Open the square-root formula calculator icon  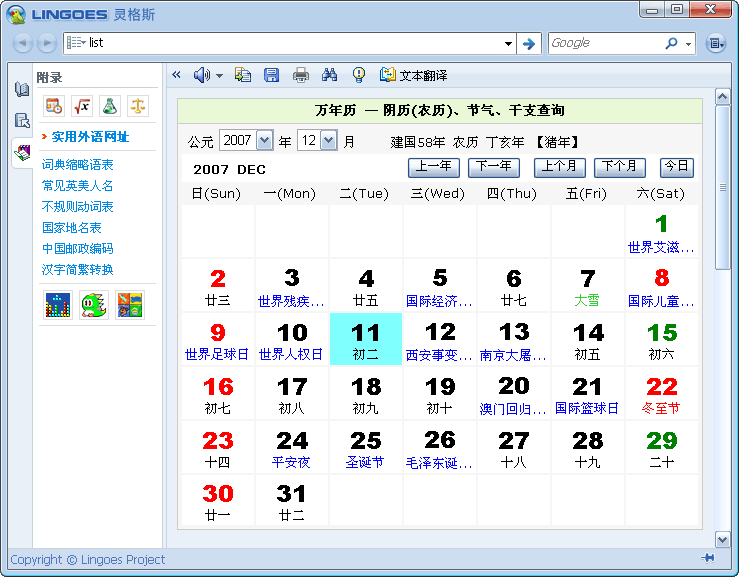tap(82, 106)
